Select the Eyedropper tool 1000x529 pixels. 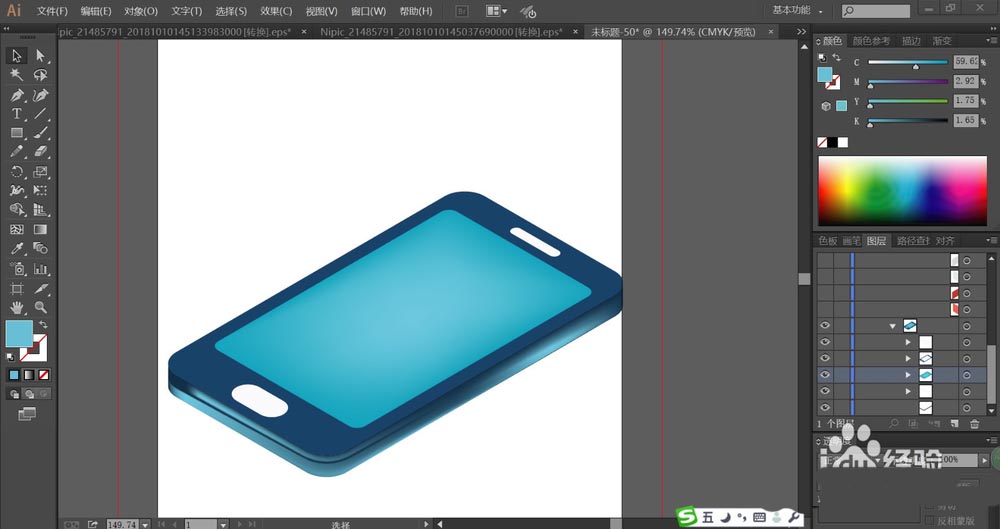coord(17,249)
